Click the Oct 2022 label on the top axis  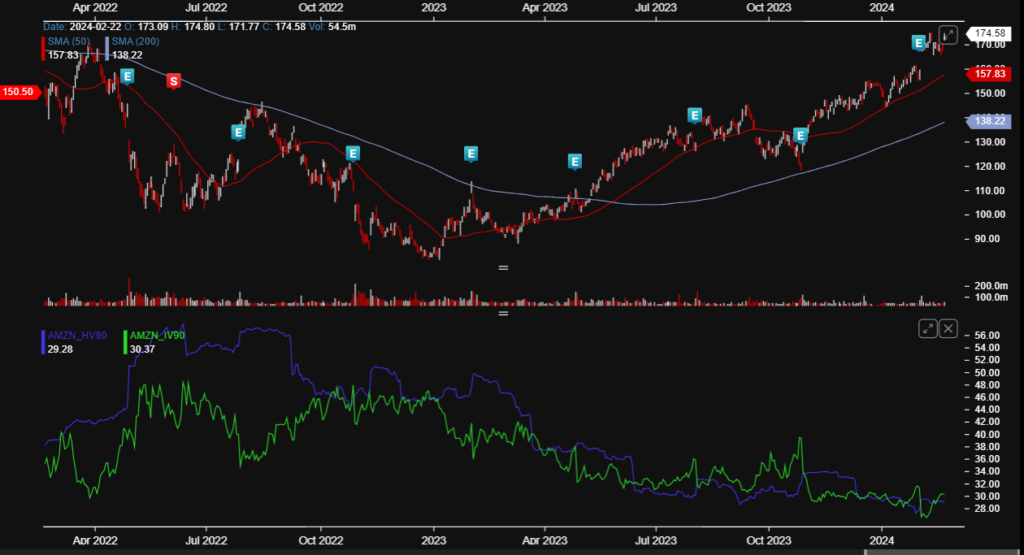(321, 8)
